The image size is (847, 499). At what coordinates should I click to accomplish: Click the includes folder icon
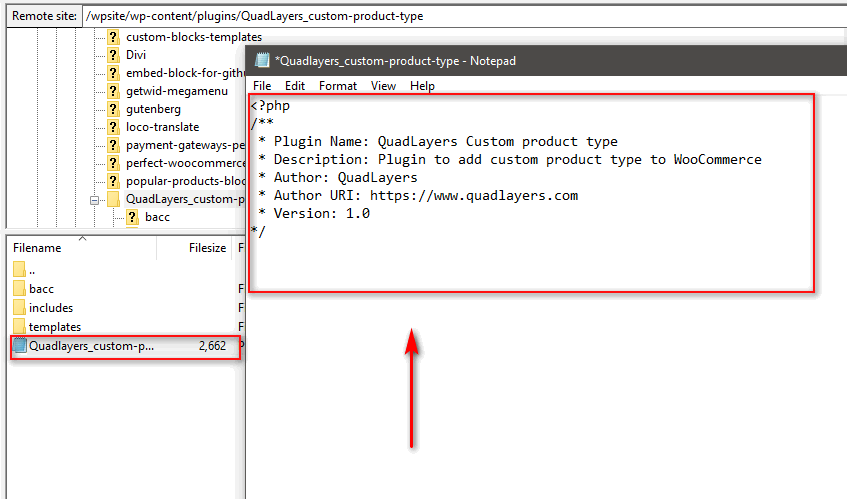(x=19, y=308)
